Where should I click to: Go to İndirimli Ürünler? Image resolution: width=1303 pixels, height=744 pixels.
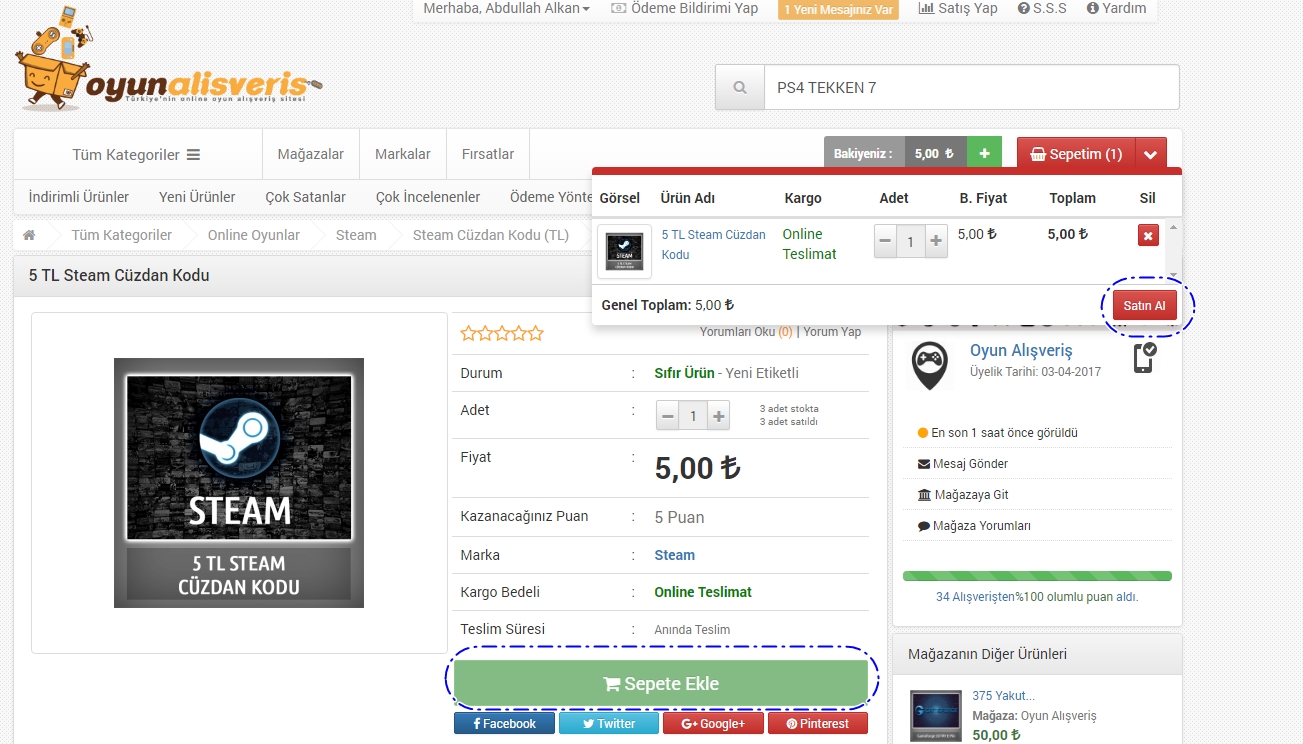(79, 197)
